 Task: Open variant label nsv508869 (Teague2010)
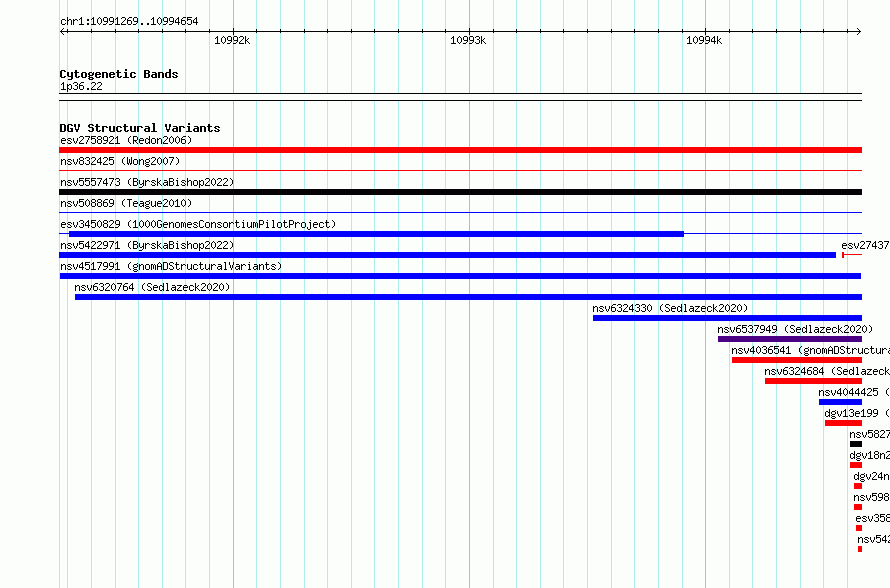126,203
